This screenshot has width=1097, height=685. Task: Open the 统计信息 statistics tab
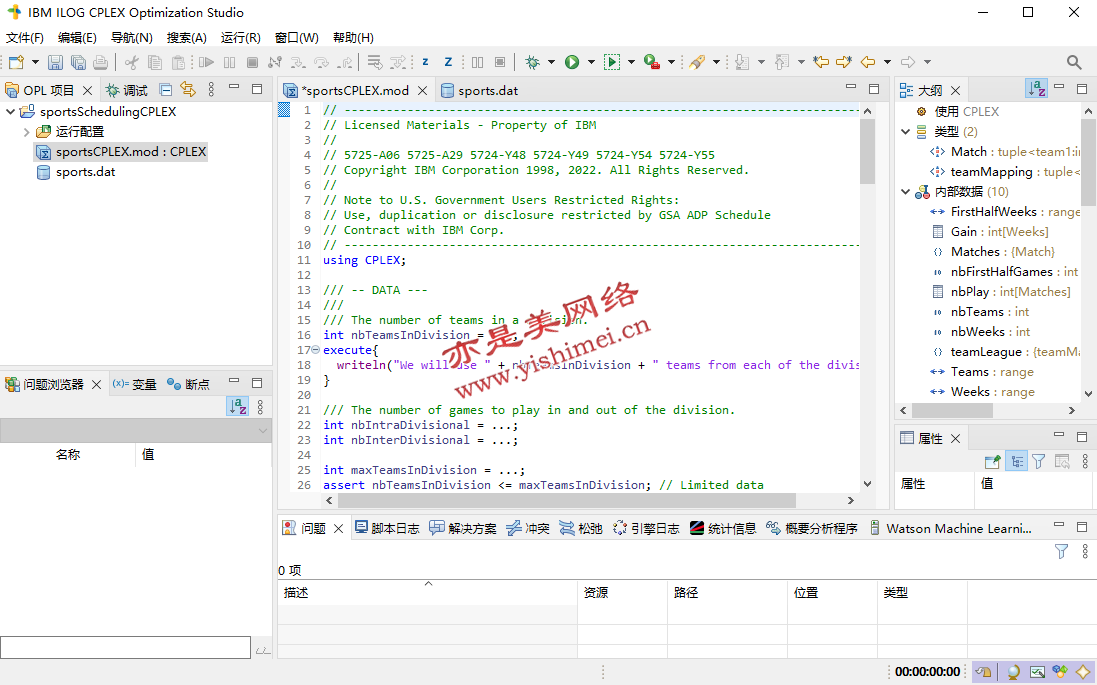pyautogui.click(x=723, y=528)
